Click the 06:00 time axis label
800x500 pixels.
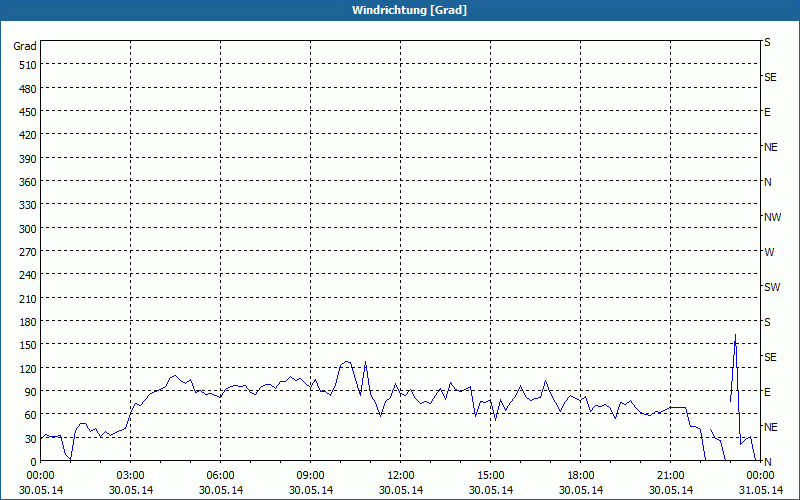(220, 476)
